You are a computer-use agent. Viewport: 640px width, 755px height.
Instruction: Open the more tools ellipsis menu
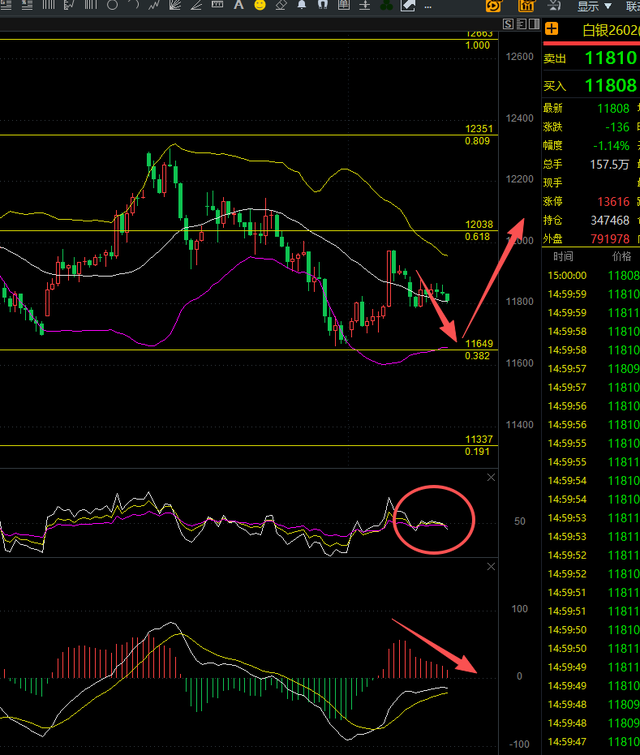pos(428,7)
